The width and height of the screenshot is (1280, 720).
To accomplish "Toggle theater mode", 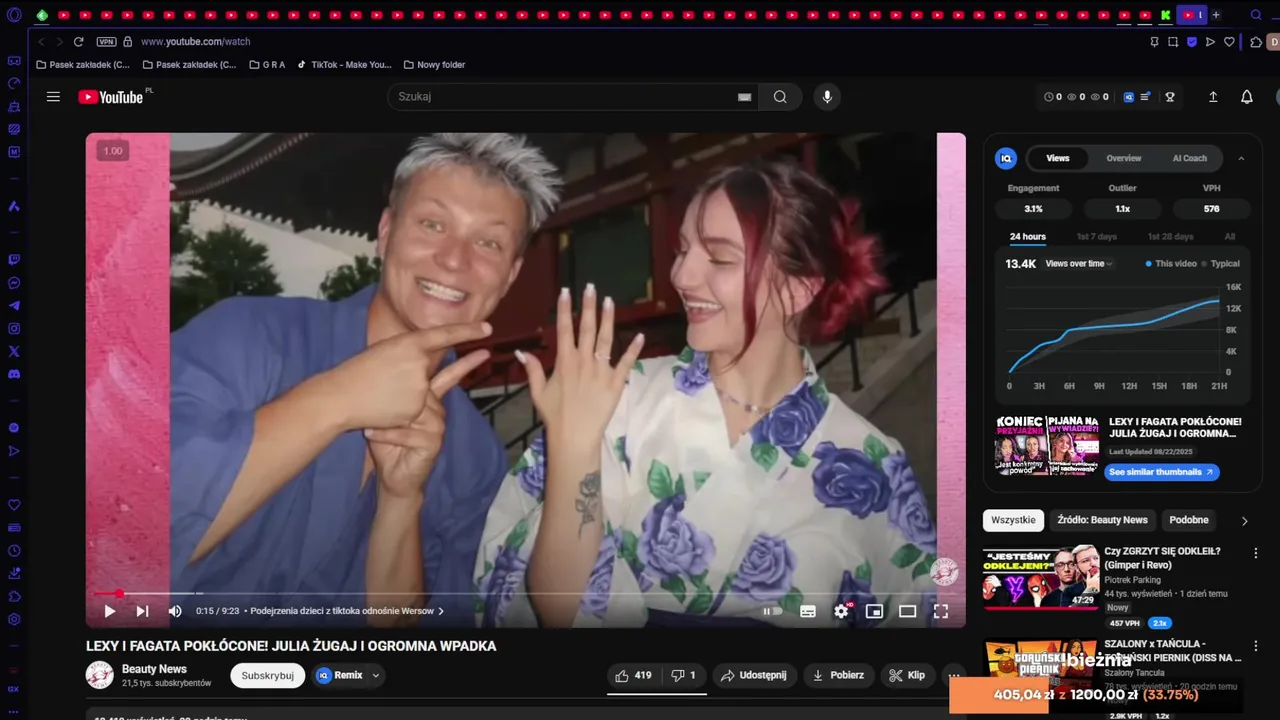I will click(907, 611).
